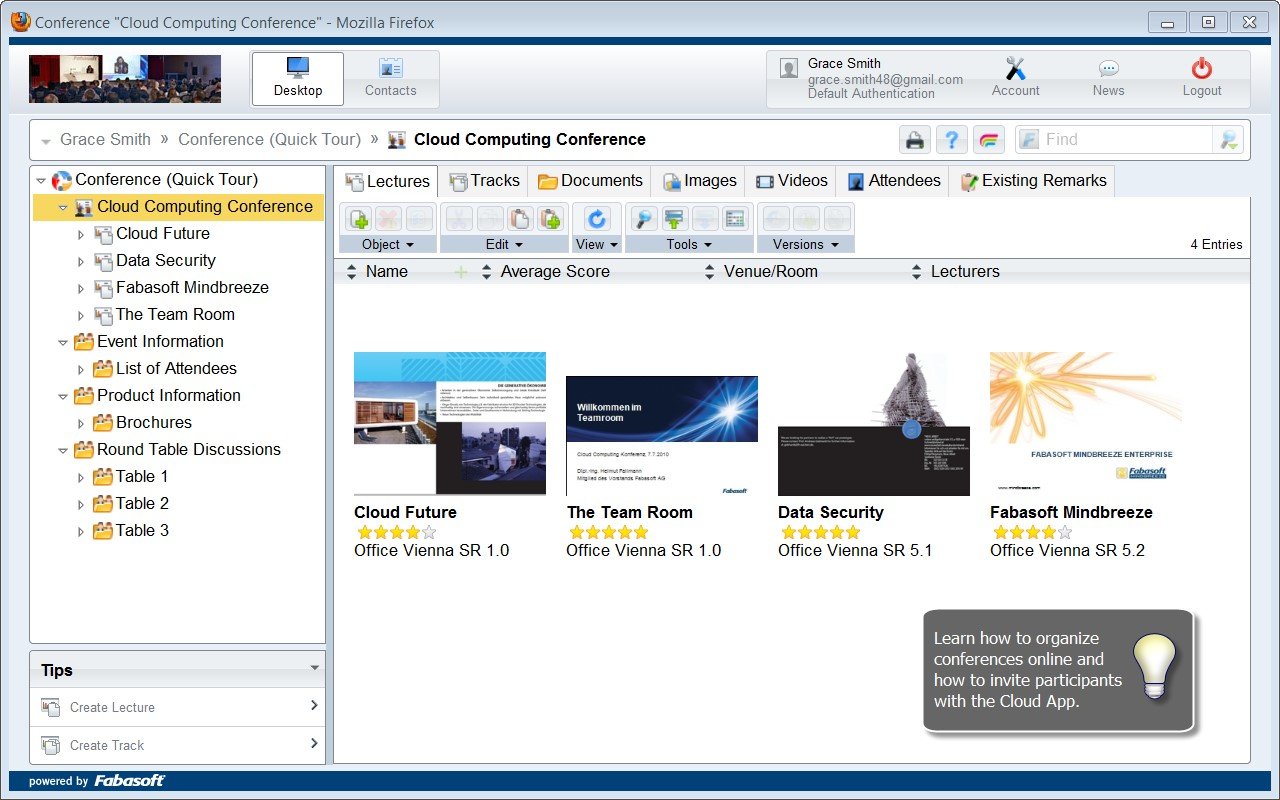Click the Fabasoft logo in the footer

(130, 780)
